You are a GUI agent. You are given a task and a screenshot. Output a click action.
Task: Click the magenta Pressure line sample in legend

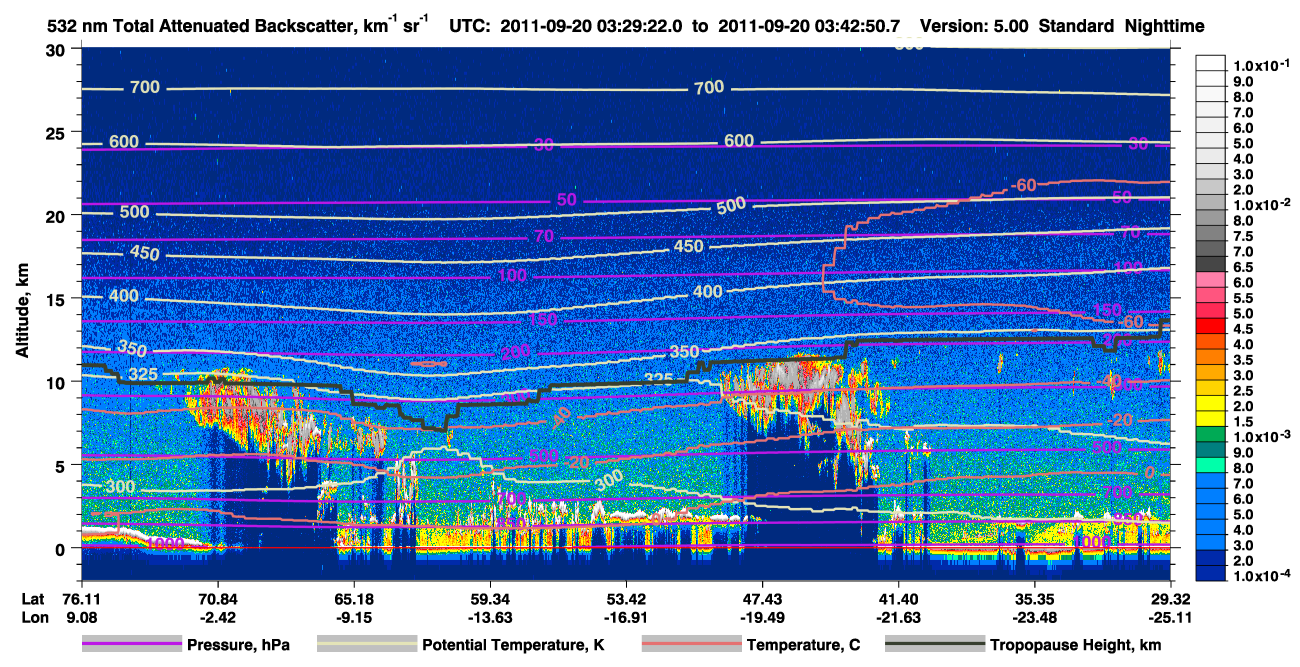tap(131, 645)
